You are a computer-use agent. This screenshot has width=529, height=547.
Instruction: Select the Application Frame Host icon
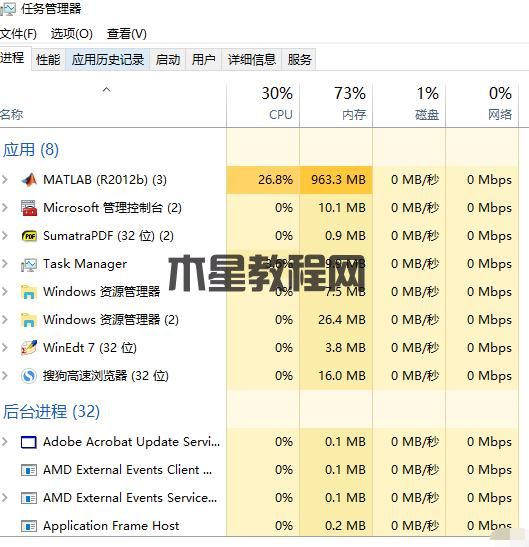tap(29, 526)
